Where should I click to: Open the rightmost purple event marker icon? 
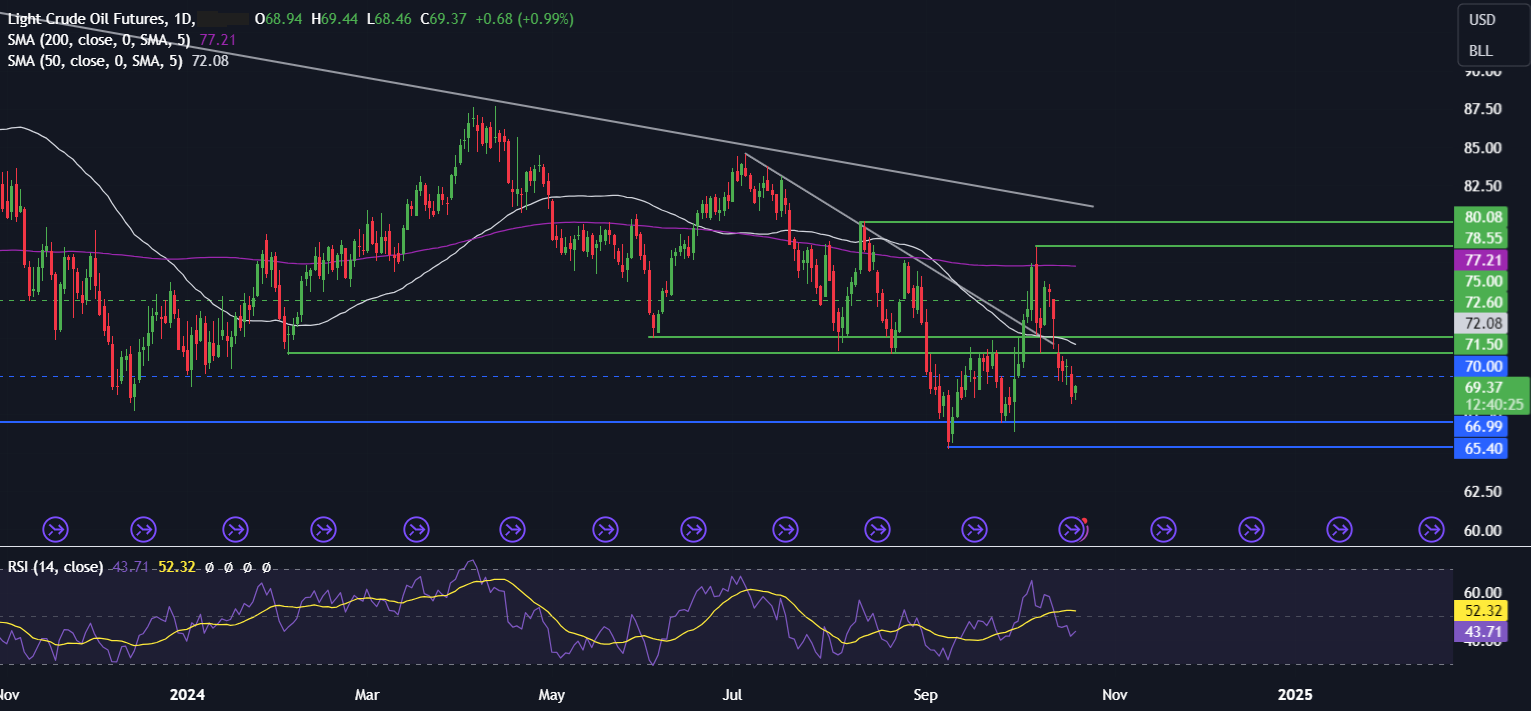[x=1432, y=528]
